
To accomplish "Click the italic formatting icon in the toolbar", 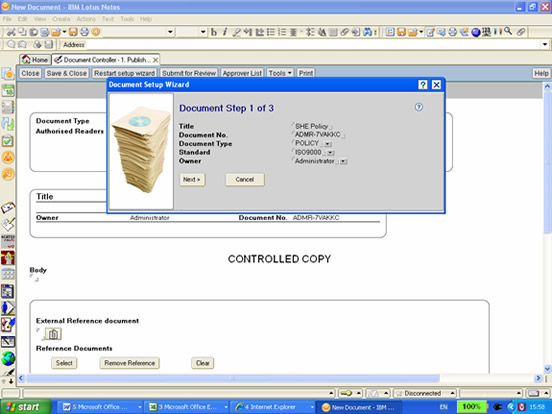I will click(225, 32).
